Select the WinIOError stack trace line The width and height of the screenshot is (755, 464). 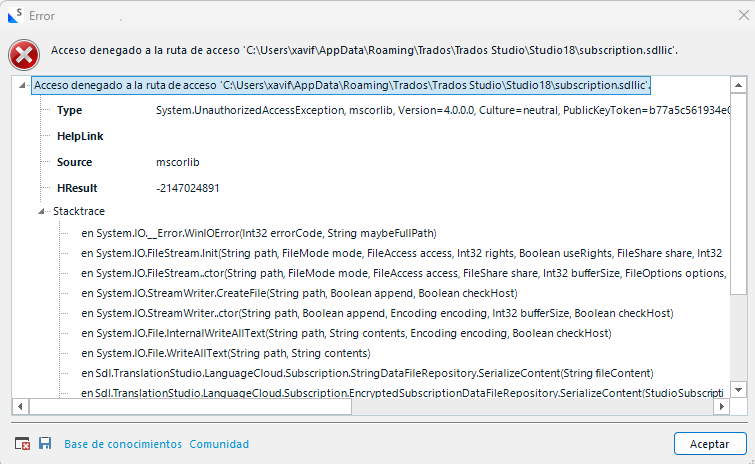click(259, 233)
